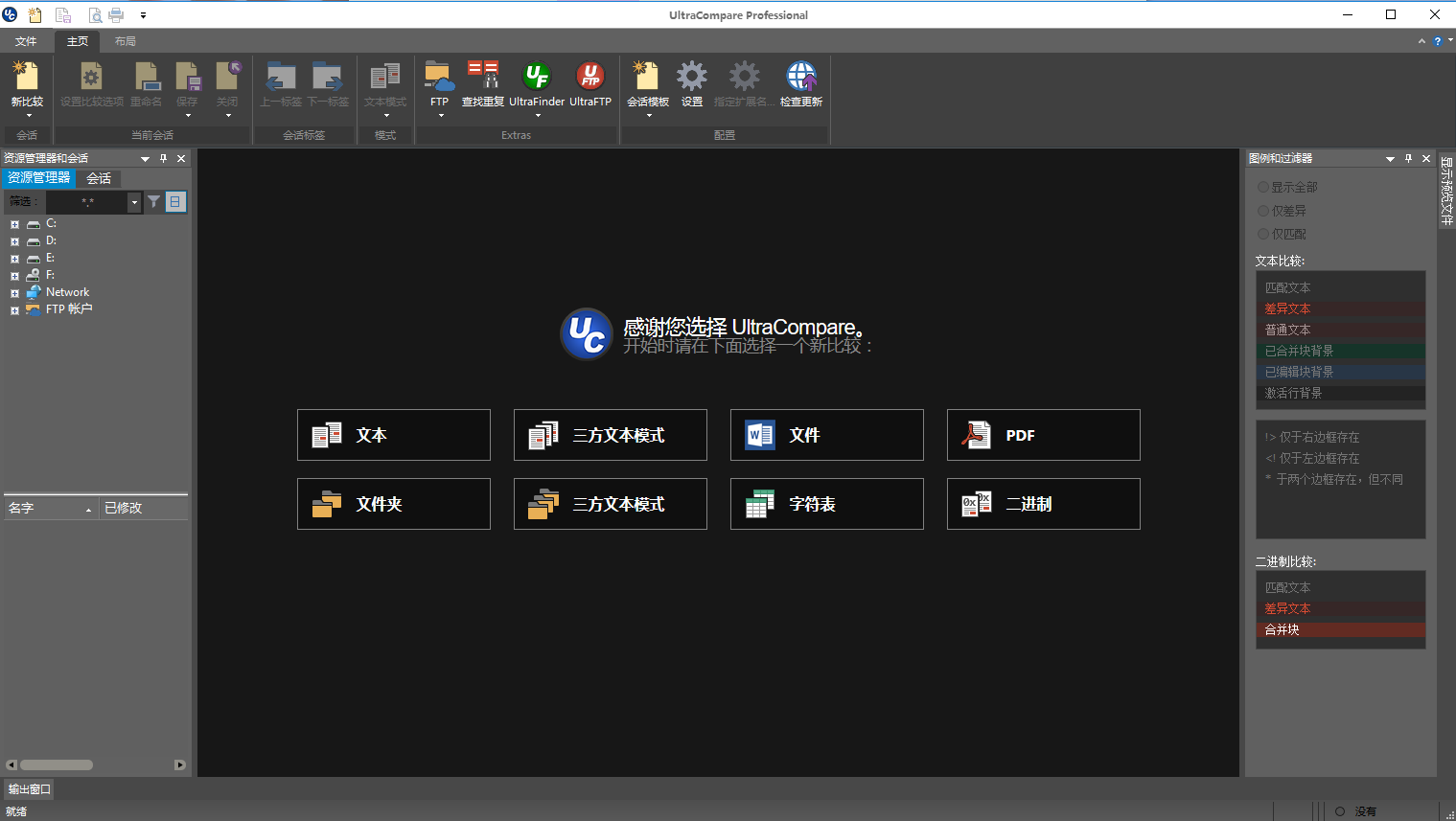Viewport: 1456px width, 821px height.
Task: Launch UltraFinder from the ribbon
Action: pyautogui.click(x=536, y=79)
